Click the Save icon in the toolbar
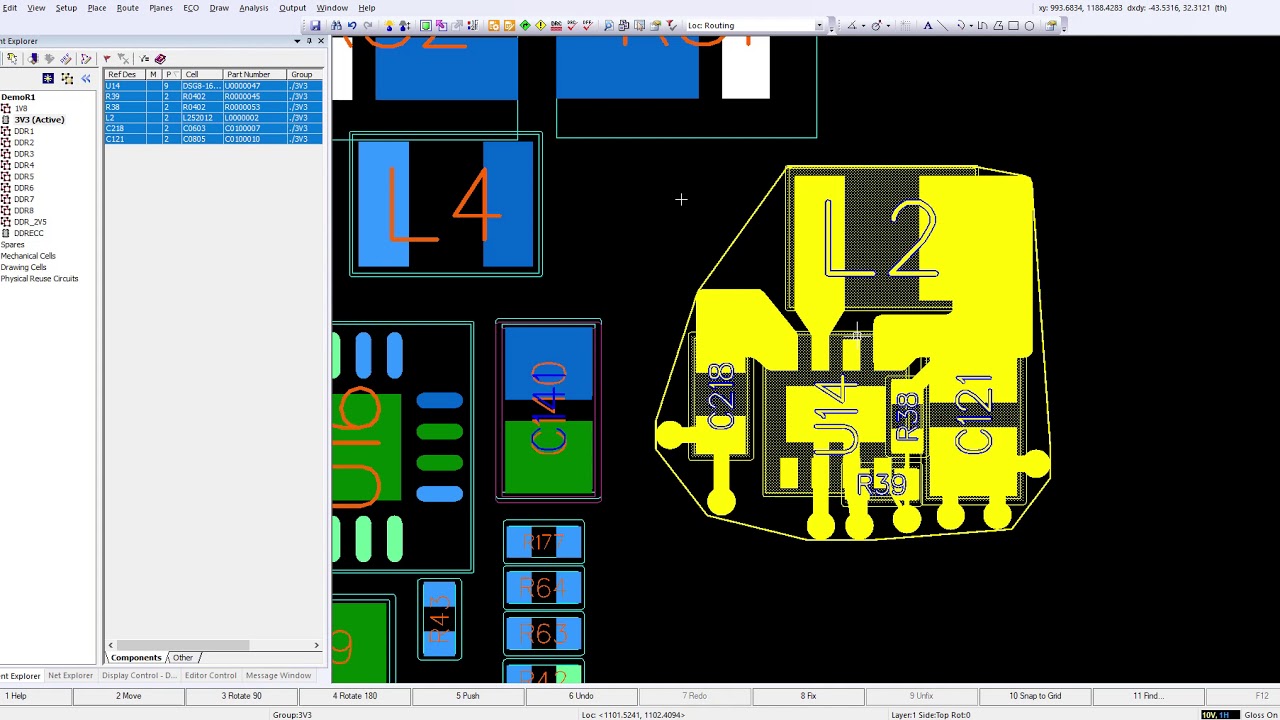1280x720 pixels. click(315, 25)
